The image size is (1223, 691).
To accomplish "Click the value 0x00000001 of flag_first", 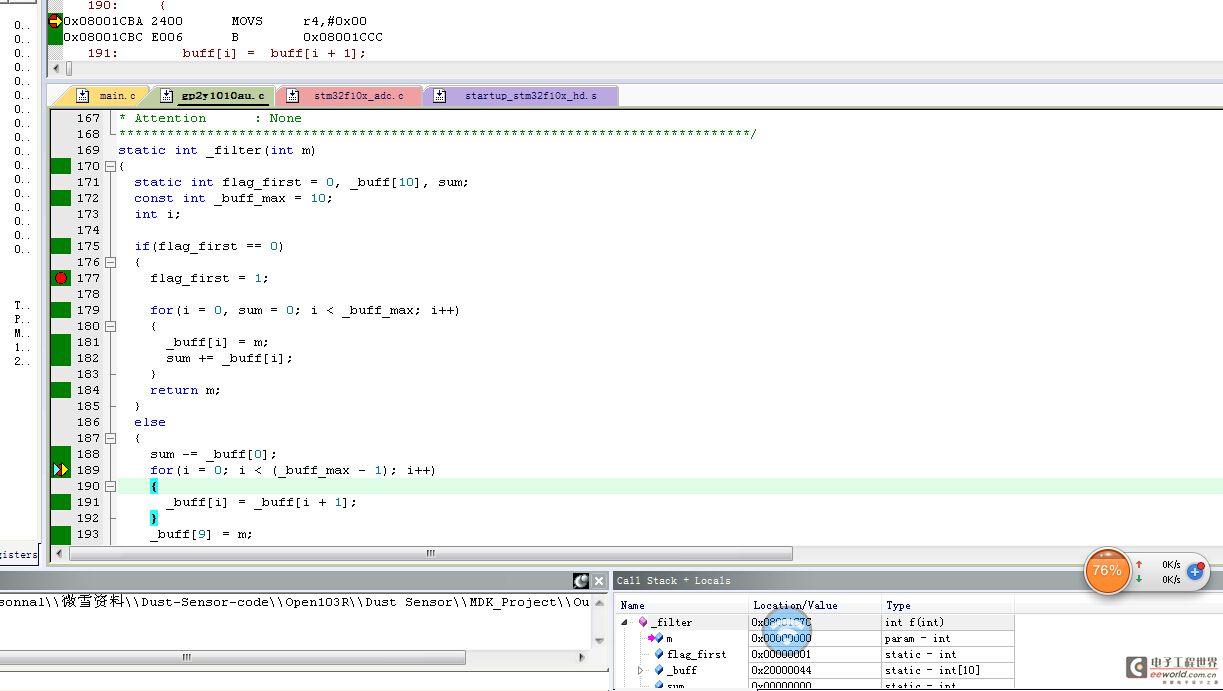I will coord(781,654).
